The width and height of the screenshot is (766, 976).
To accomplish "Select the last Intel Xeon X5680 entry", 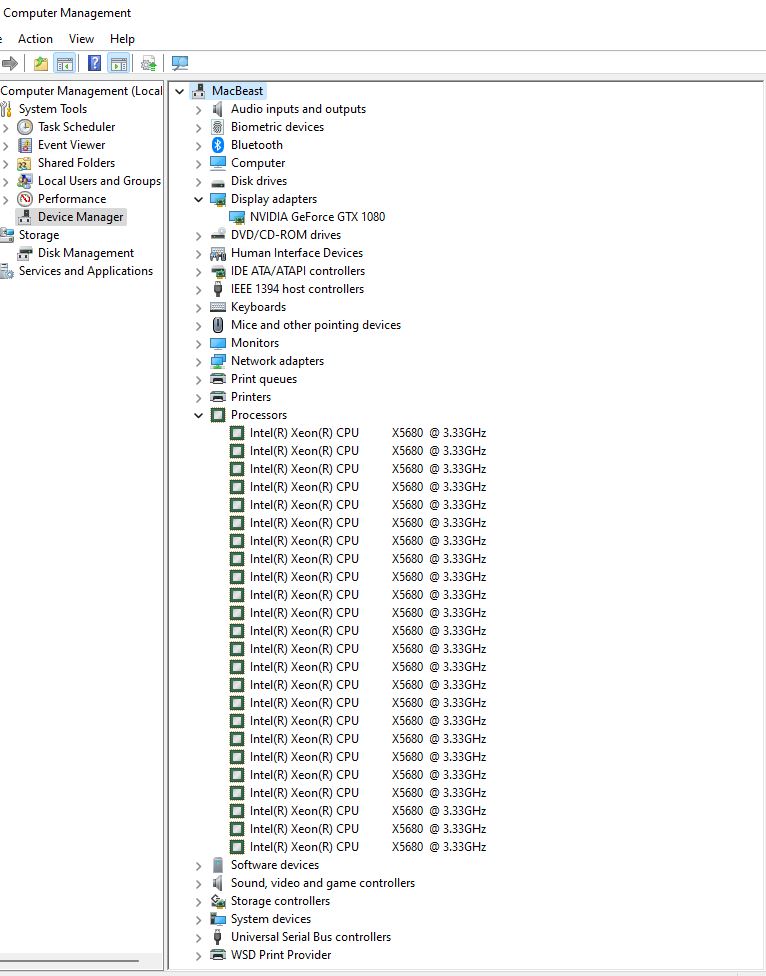I will (368, 847).
